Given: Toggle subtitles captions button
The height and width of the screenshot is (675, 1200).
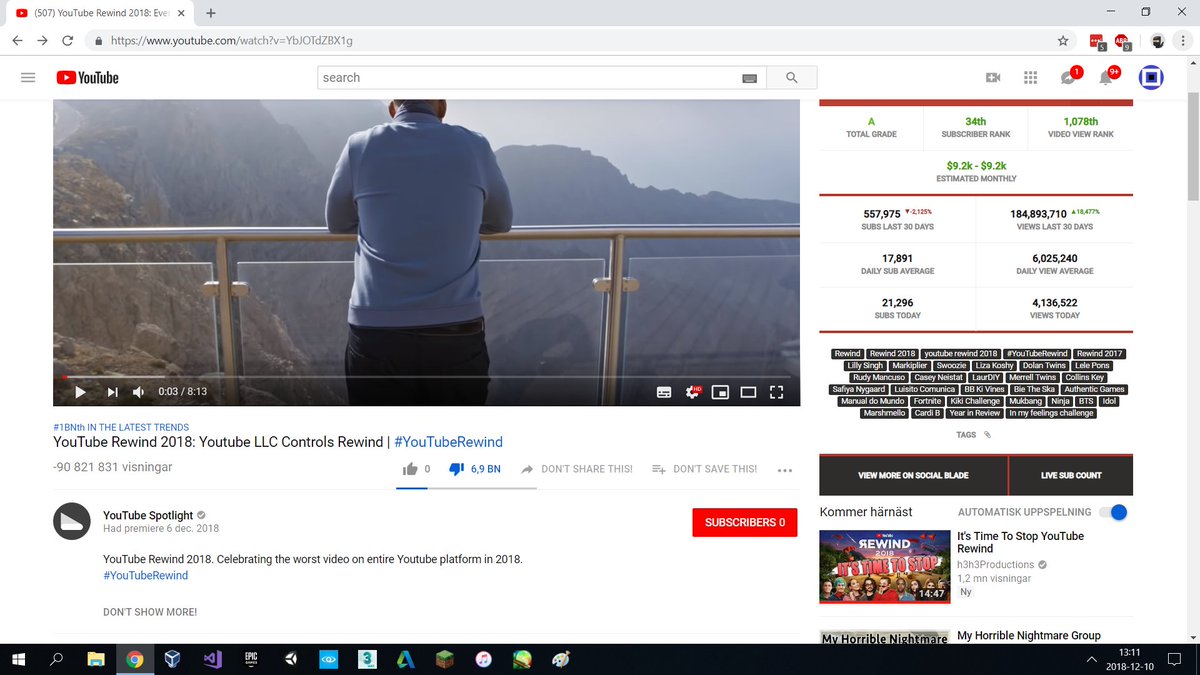Looking at the screenshot, I should click(x=663, y=392).
